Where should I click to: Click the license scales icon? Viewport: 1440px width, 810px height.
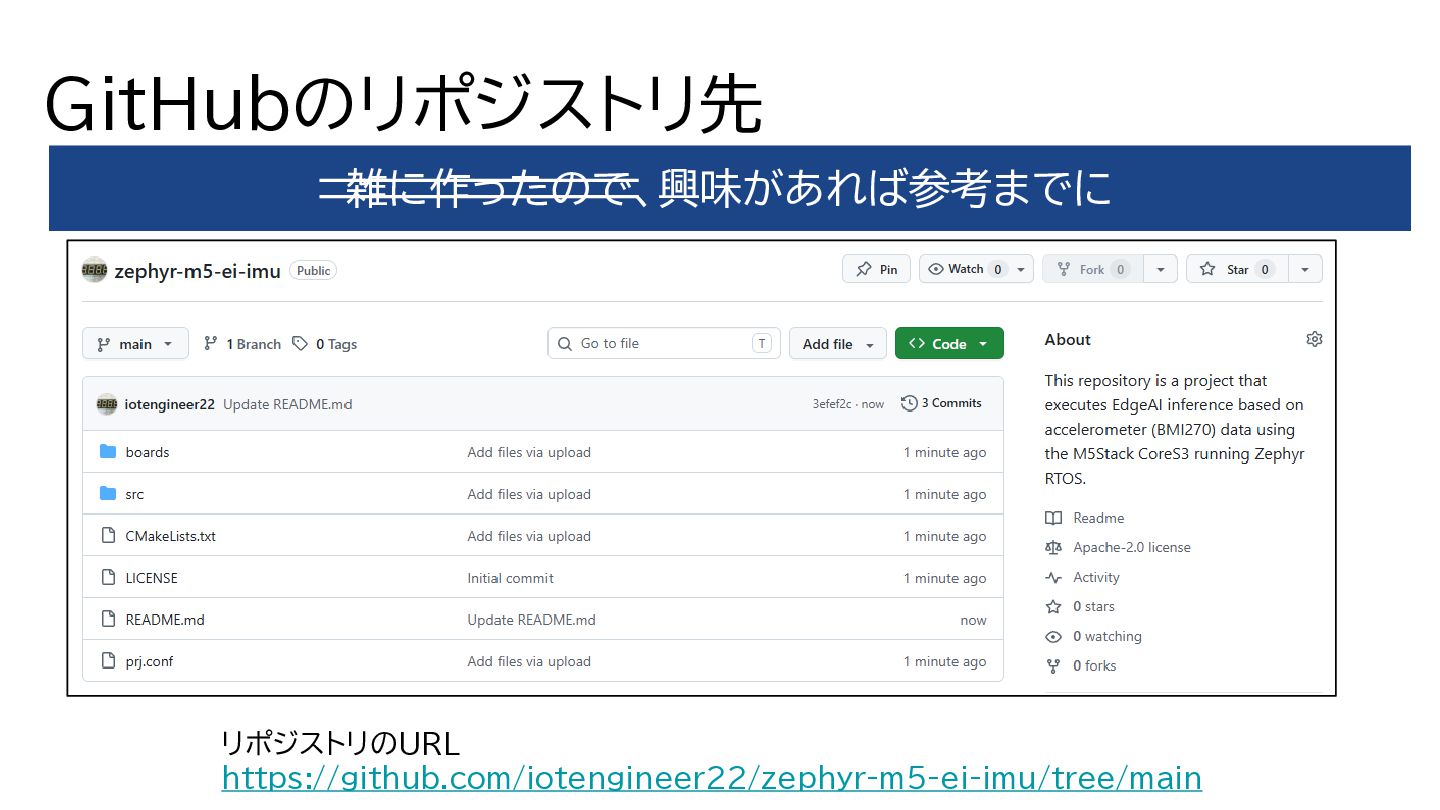coord(1053,547)
